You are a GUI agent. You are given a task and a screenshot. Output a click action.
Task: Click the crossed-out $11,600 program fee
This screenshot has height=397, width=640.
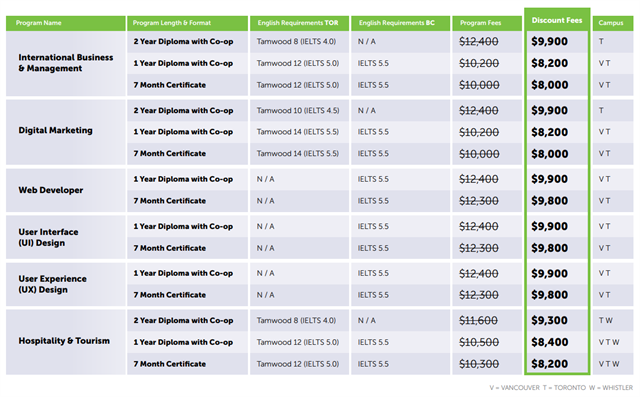[x=478, y=321]
